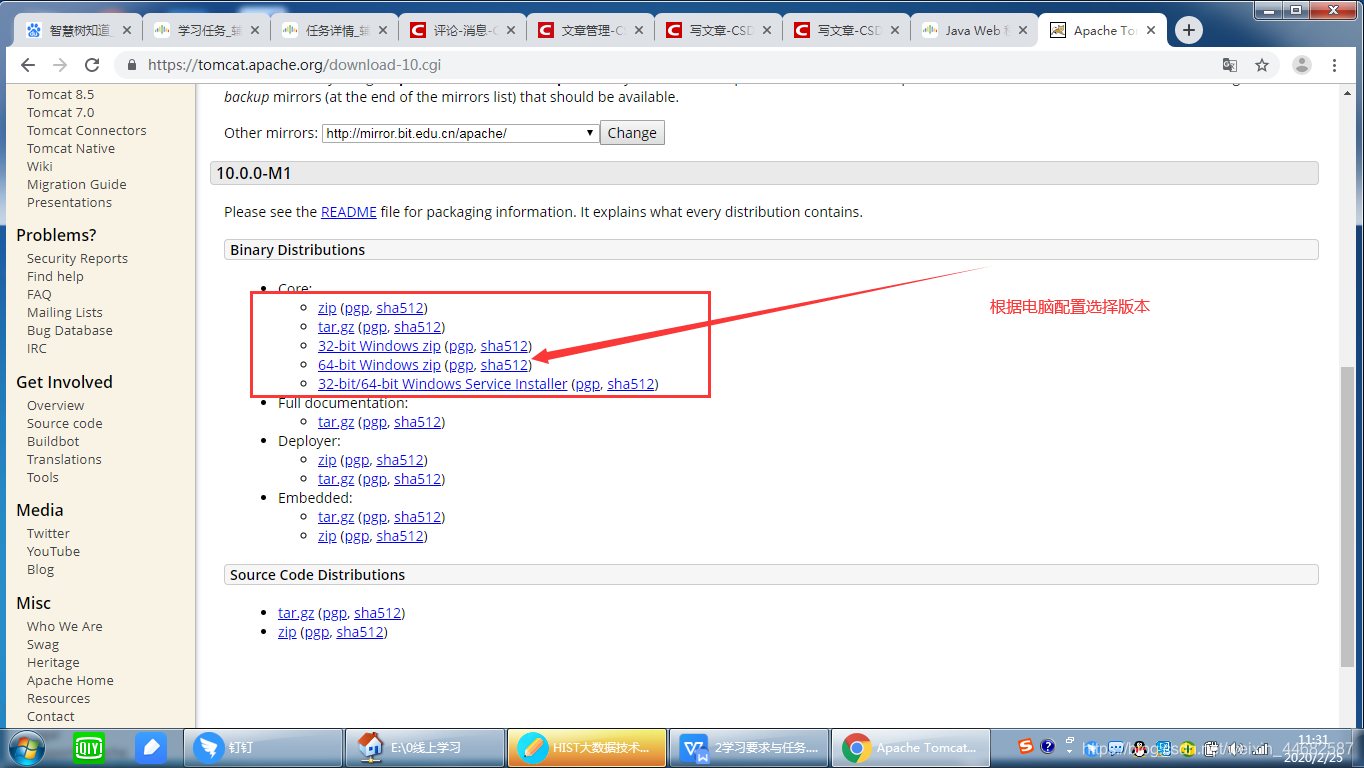Screen dimensions: 1364x768
Task: Open the Windows Start menu
Action: point(26,748)
